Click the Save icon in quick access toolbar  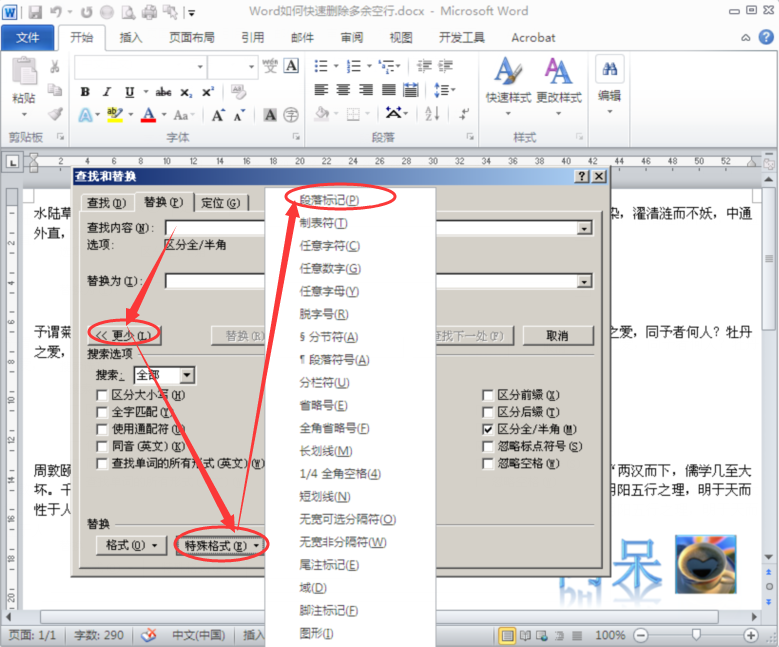coord(35,12)
